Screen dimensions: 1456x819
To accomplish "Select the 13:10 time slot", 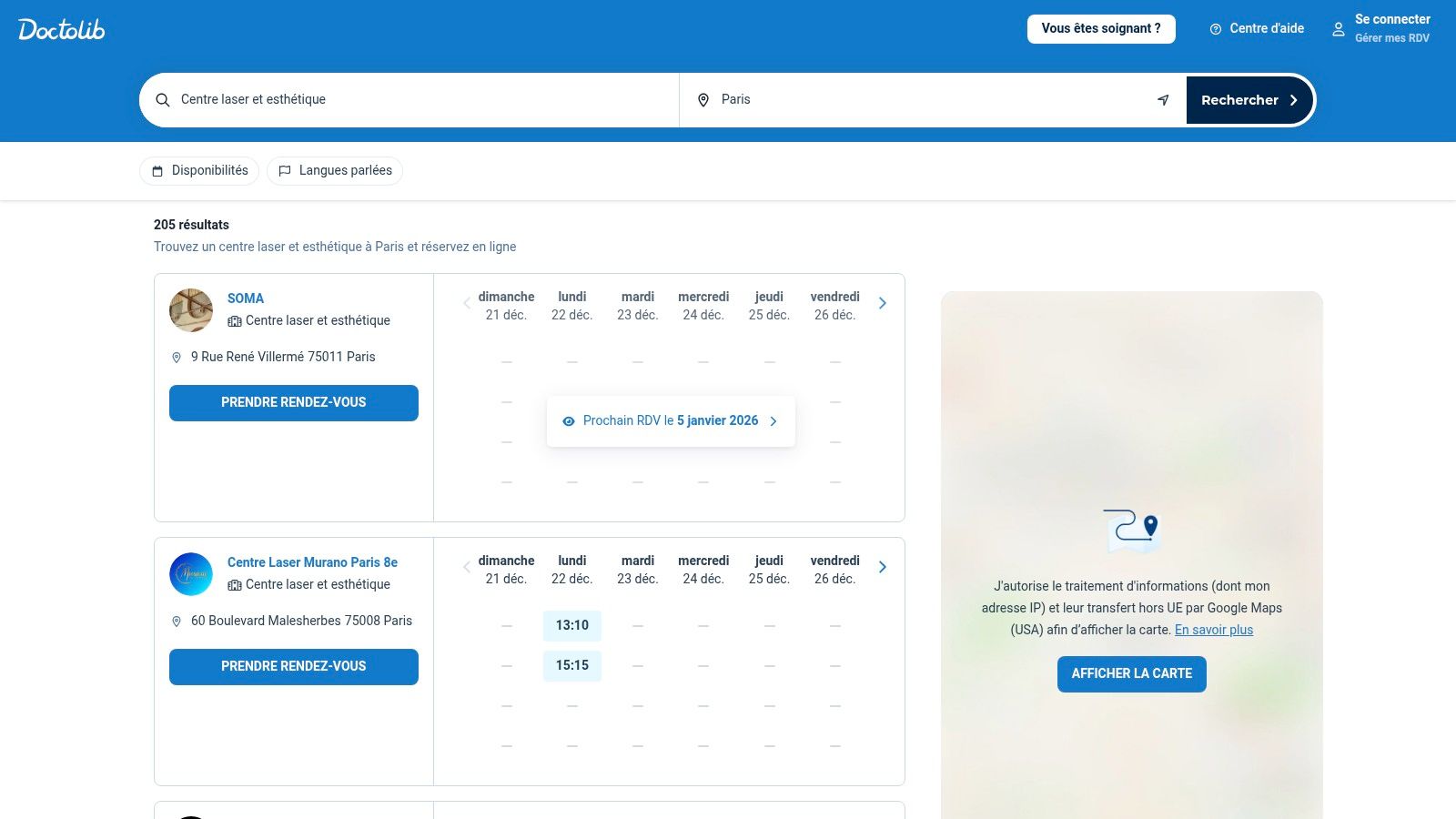I will tap(572, 625).
